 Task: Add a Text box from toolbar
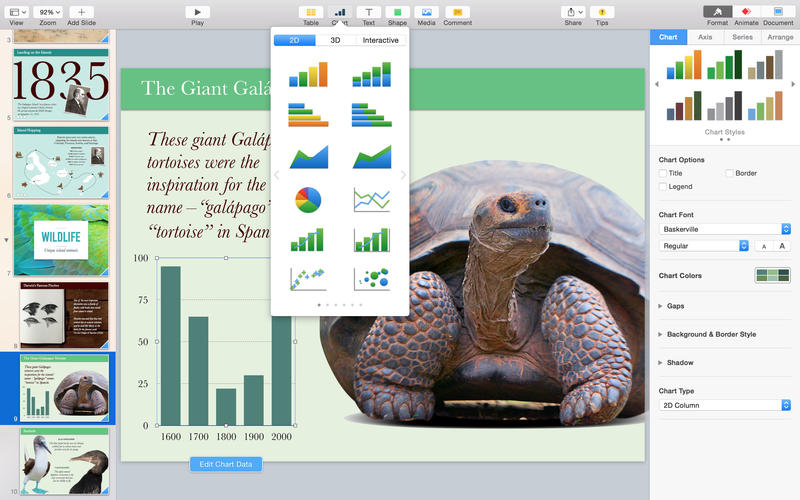368,12
